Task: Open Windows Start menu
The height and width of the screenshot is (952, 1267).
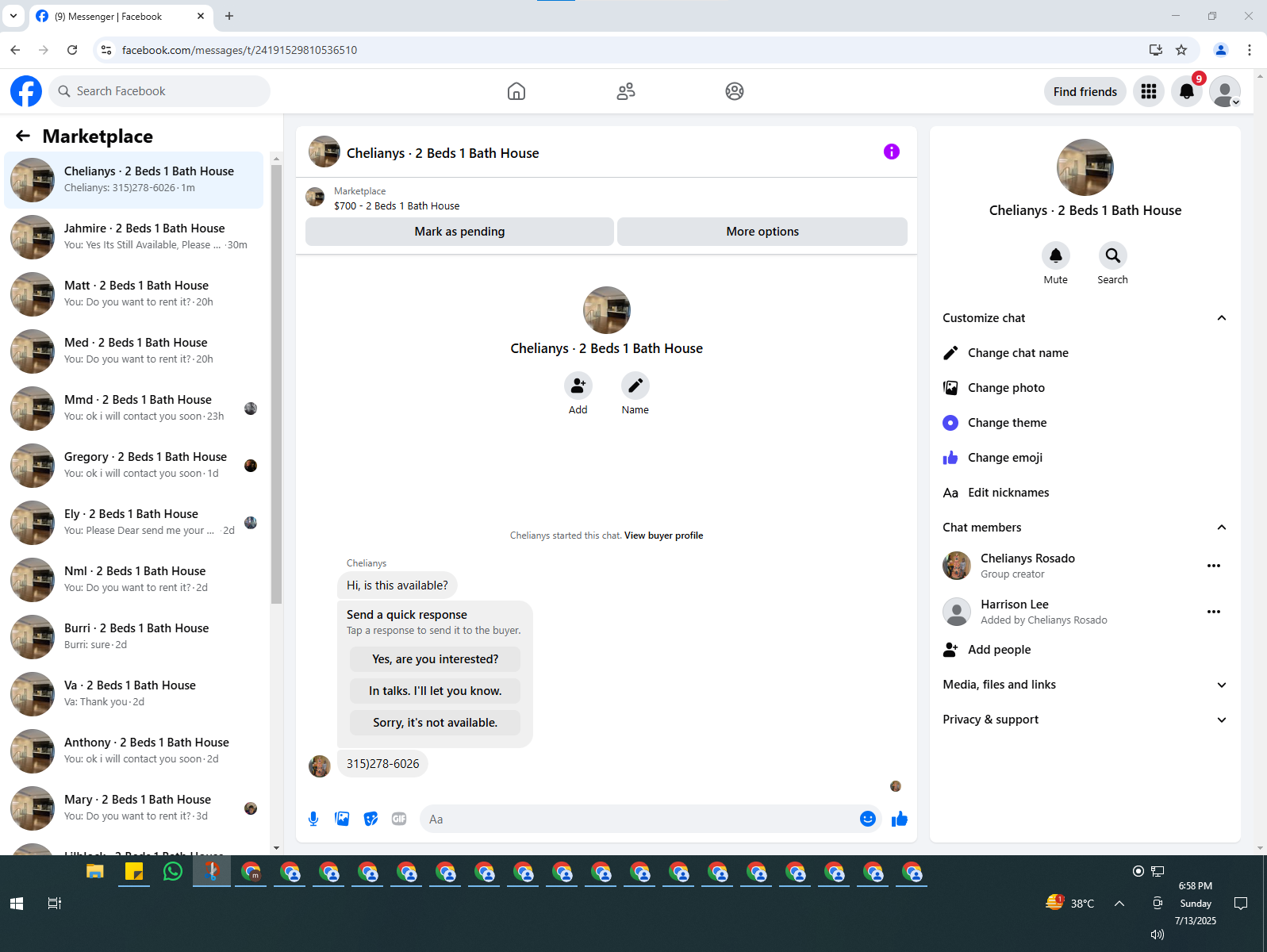Action: click(x=17, y=904)
